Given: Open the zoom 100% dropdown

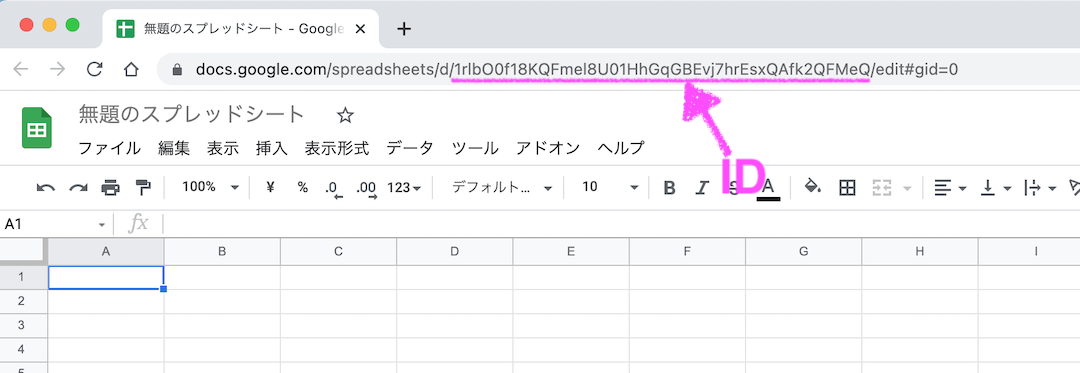Looking at the screenshot, I should pos(211,187).
